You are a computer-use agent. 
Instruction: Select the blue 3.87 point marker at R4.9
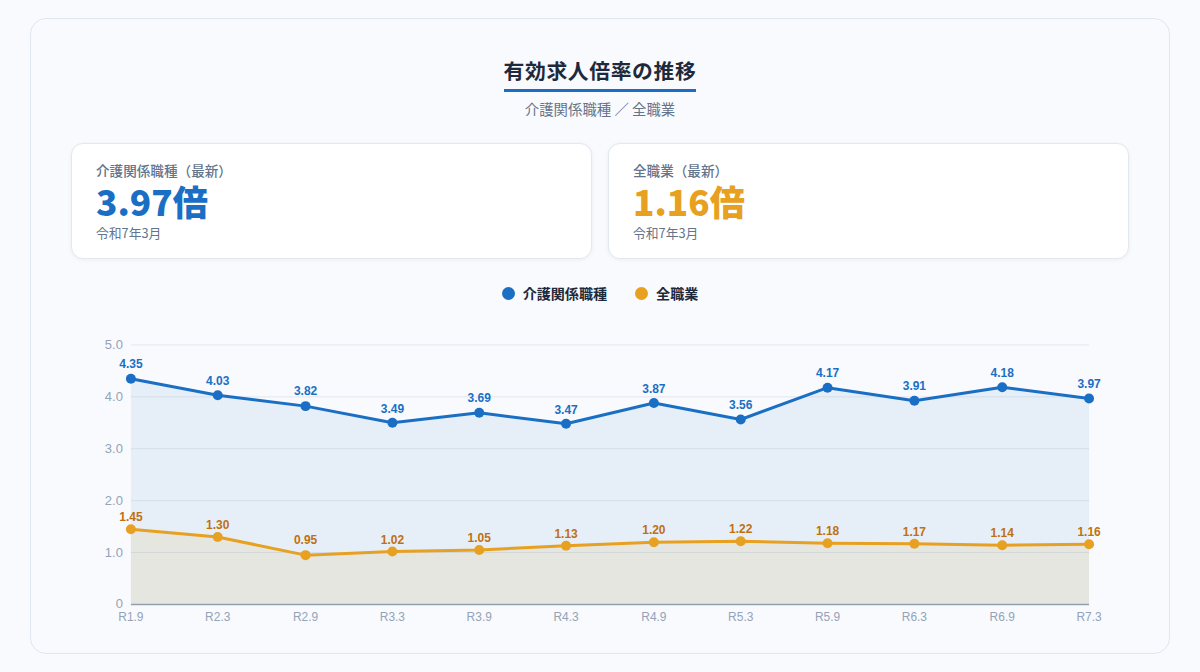point(654,403)
